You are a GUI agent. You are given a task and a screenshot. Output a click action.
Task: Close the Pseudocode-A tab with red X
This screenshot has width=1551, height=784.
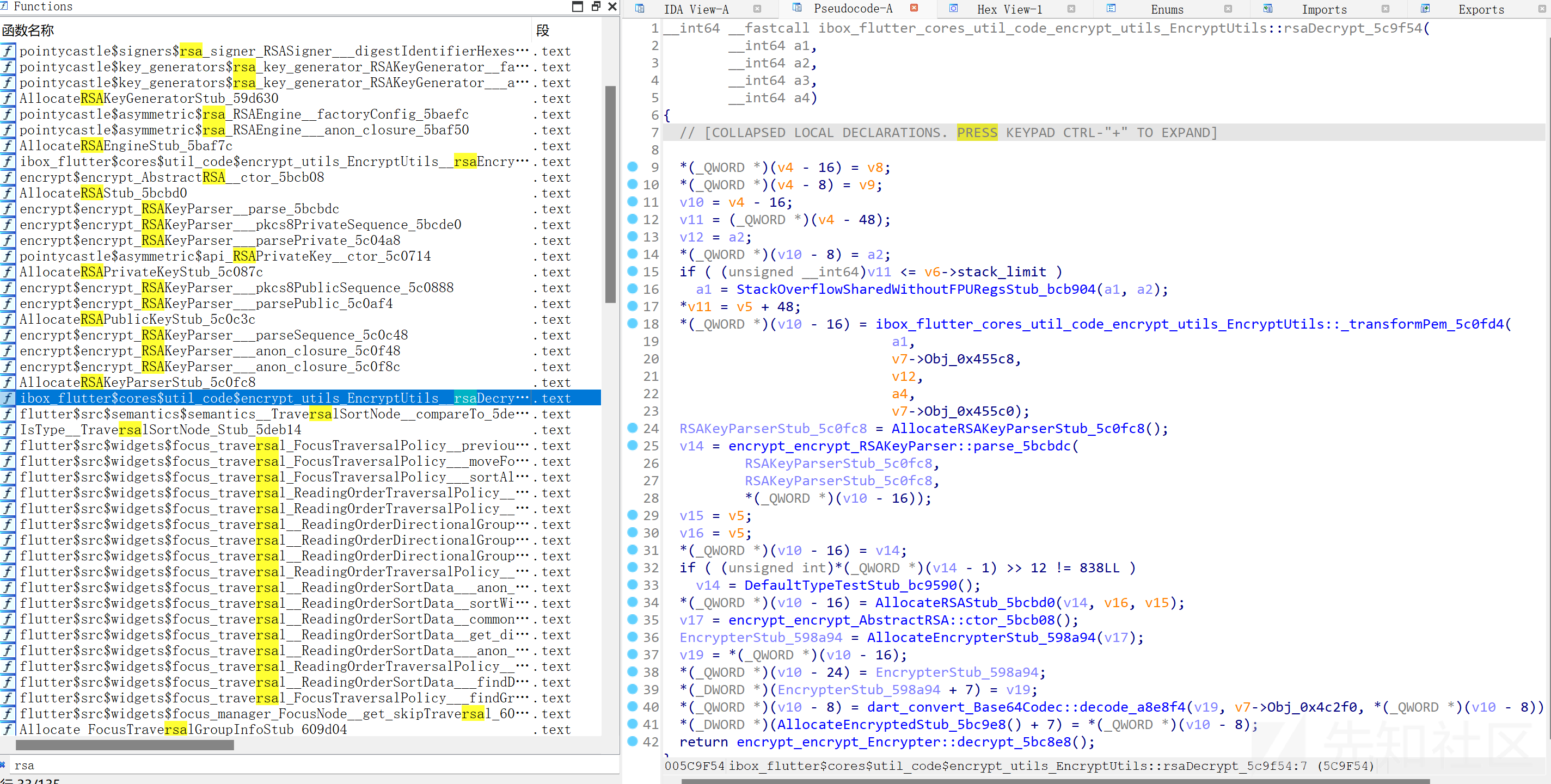914,8
